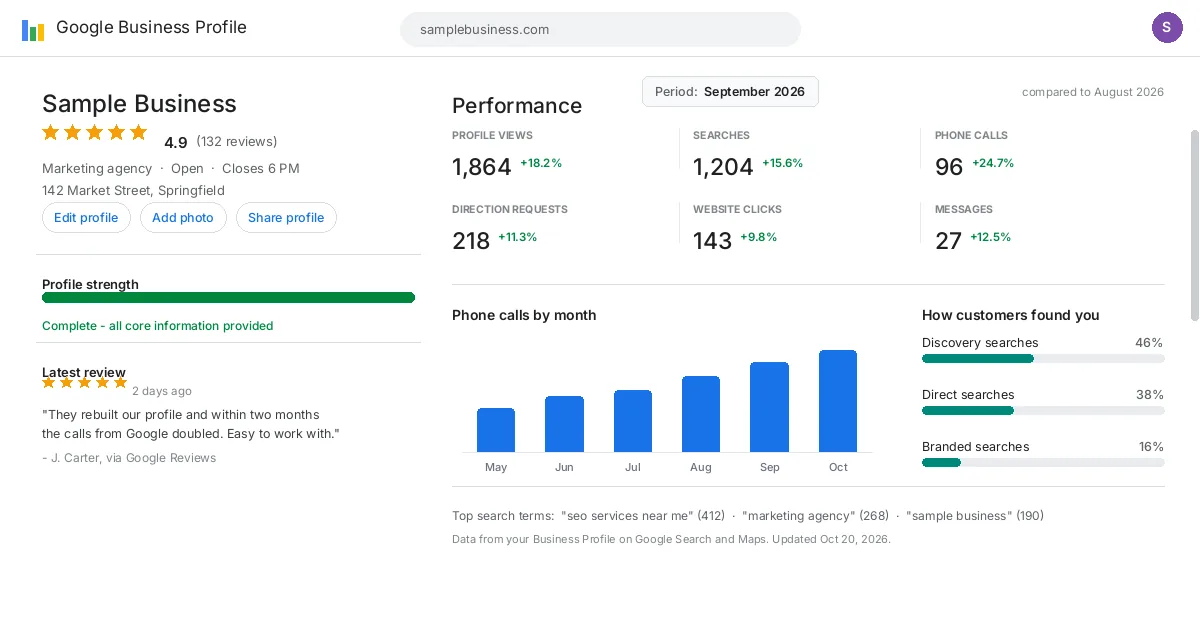
Task: Click the +15.6% searches change
Action: pyautogui.click(x=782, y=163)
